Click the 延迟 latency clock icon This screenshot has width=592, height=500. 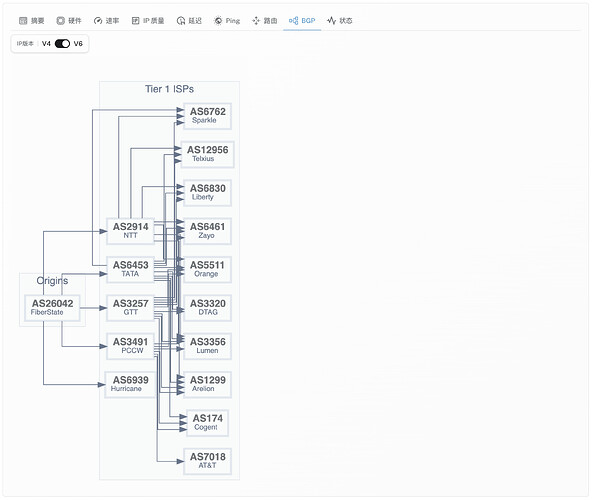click(x=180, y=21)
